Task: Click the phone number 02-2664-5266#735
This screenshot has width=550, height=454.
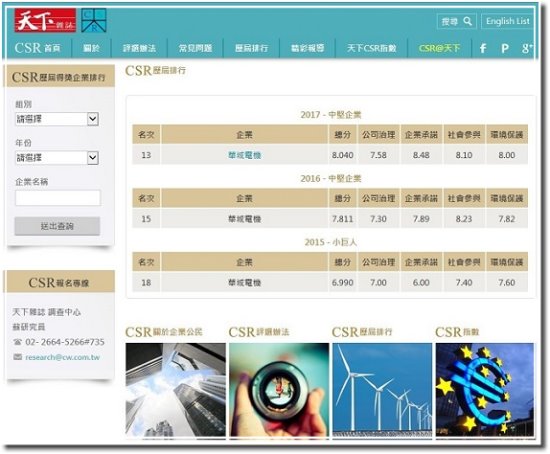Action: click(65, 342)
